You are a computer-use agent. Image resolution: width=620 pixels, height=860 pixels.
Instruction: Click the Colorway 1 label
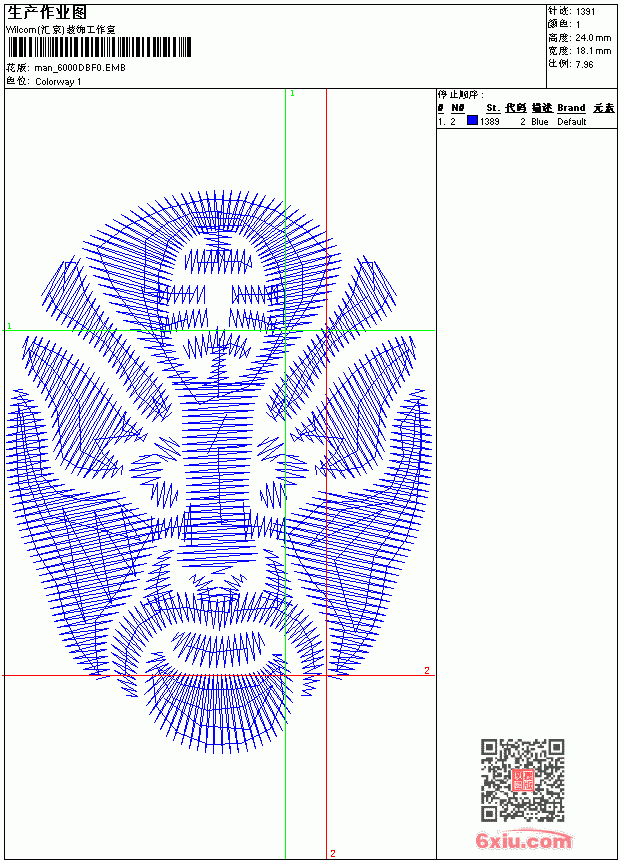[58, 82]
